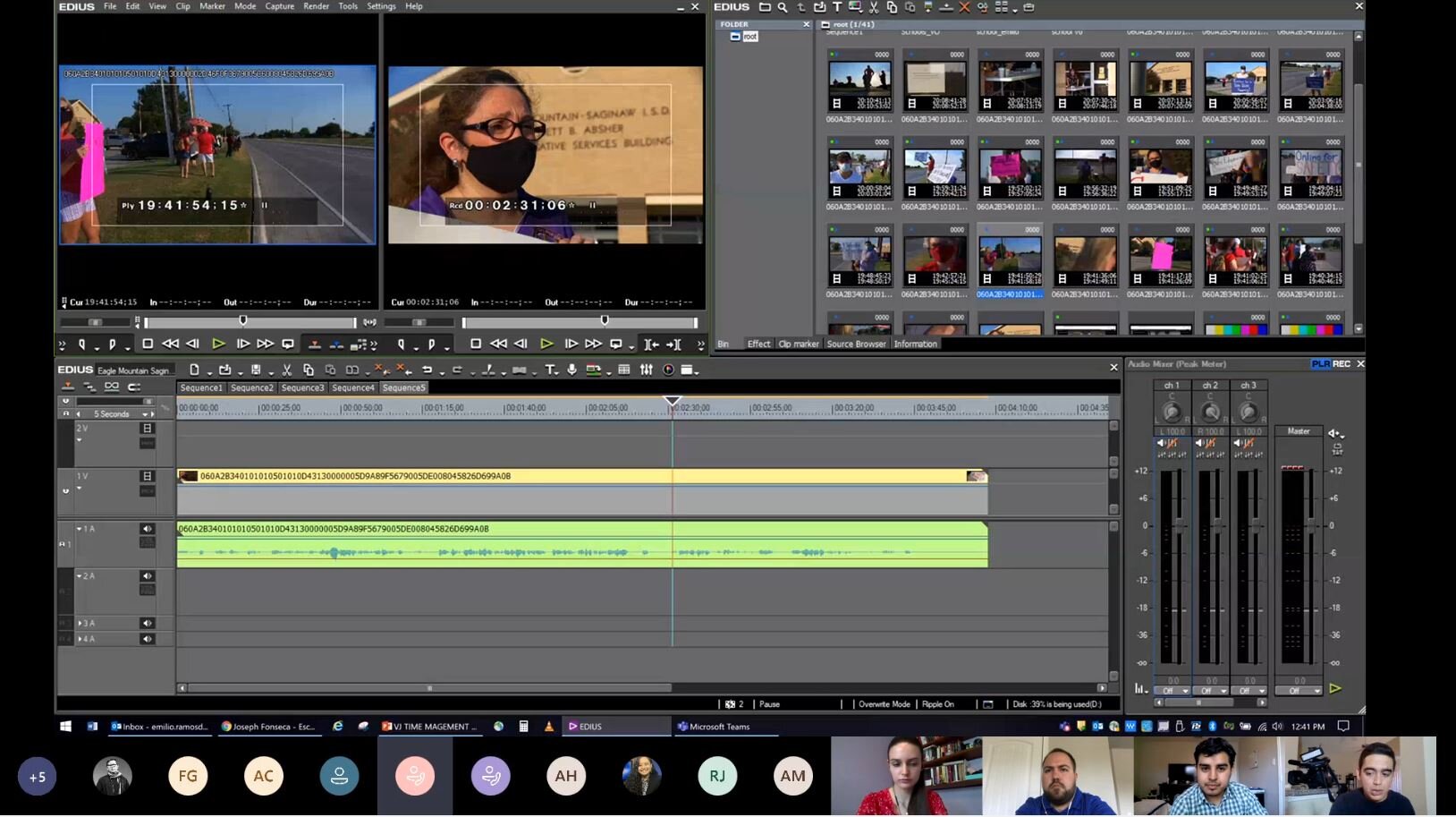Toggle ch 2 mute in Audio Mixer
Viewport: 1456px width, 817px height.
click(1199, 443)
